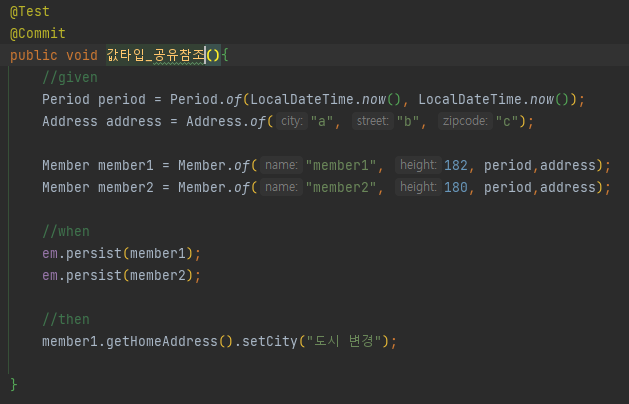Click the public keyword
This screenshot has width=629, height=404.
tap(34, 55)
